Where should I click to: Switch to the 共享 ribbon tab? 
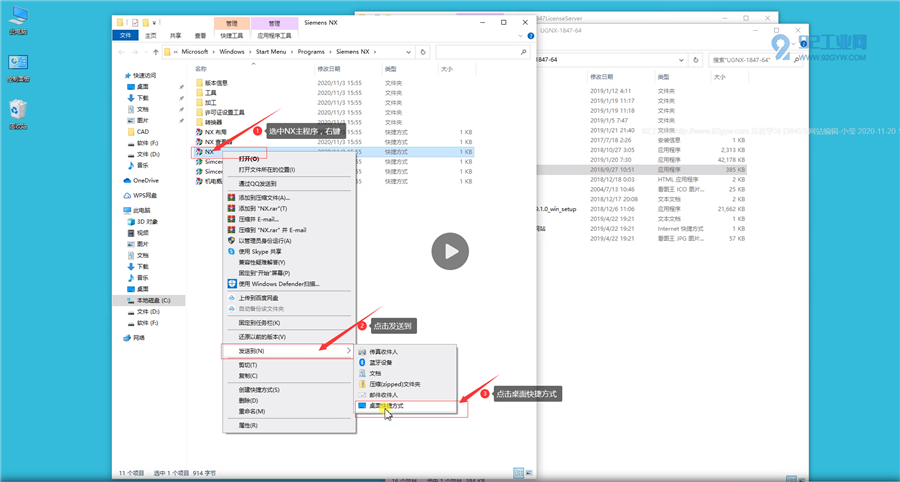[x=176, y=36]
